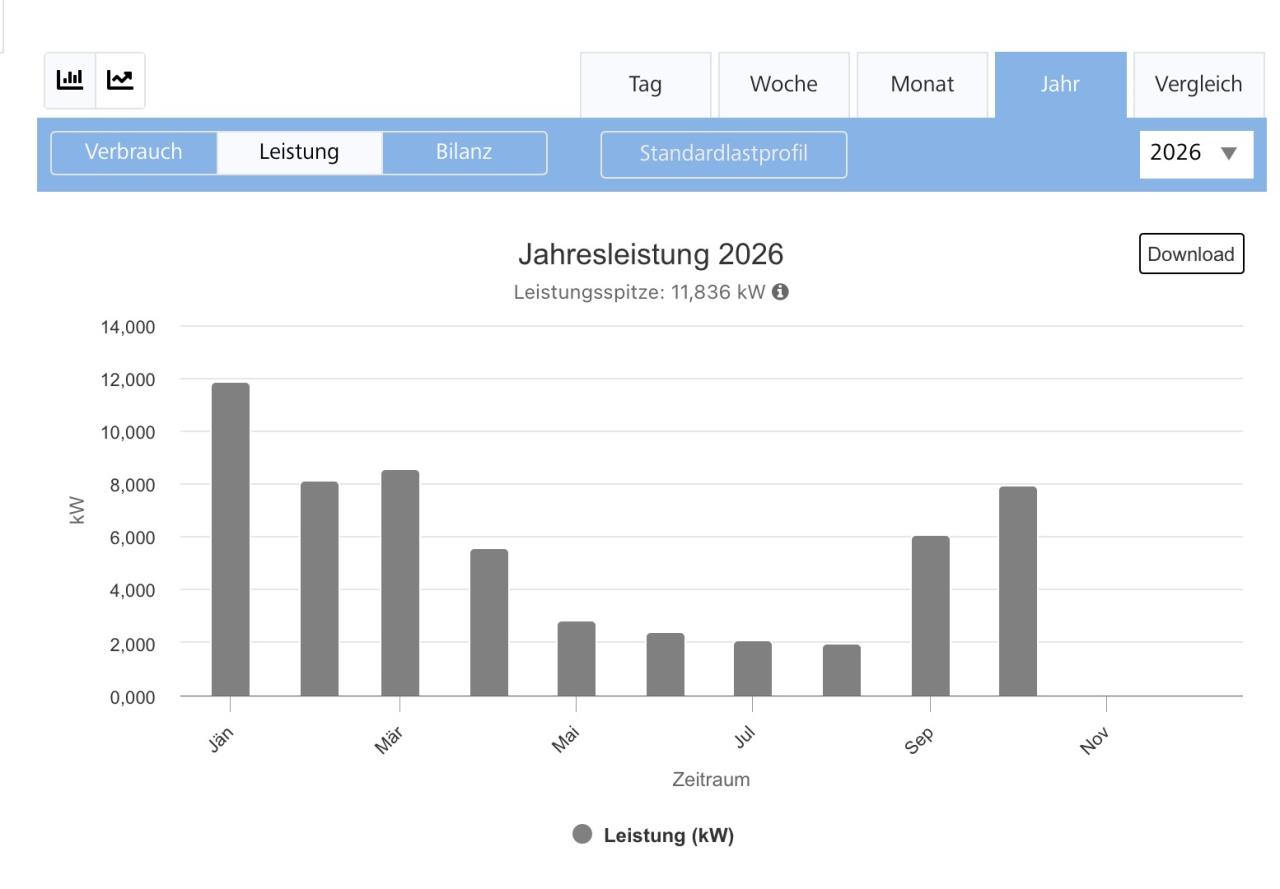Screen dimensions: 1280x889
Task: Click info icon next to Leistungsspitze
Action: (779, 293)
